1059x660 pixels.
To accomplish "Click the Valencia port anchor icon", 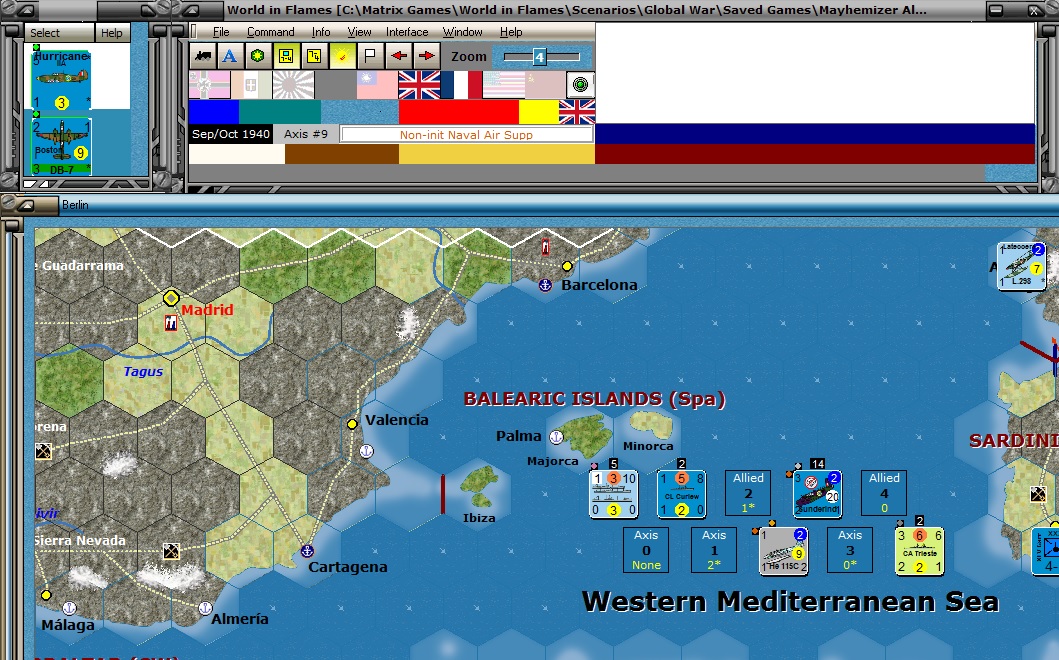I will tap(367, 451).
